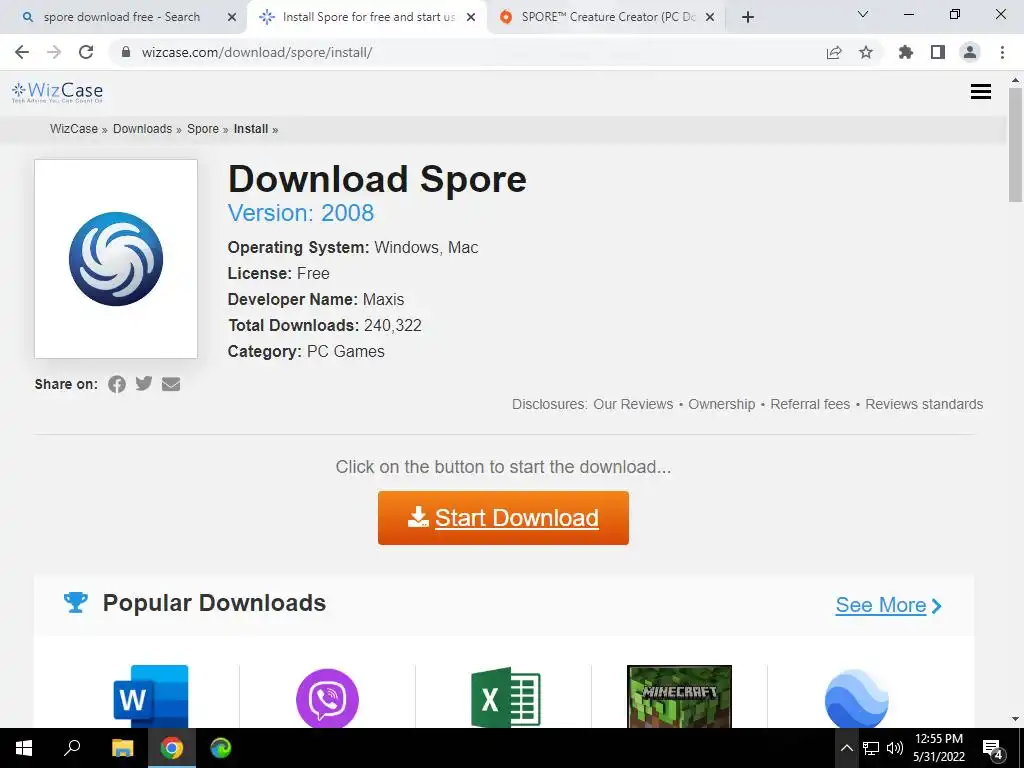Click the 'Download Spore' heading

pos(377,179)
